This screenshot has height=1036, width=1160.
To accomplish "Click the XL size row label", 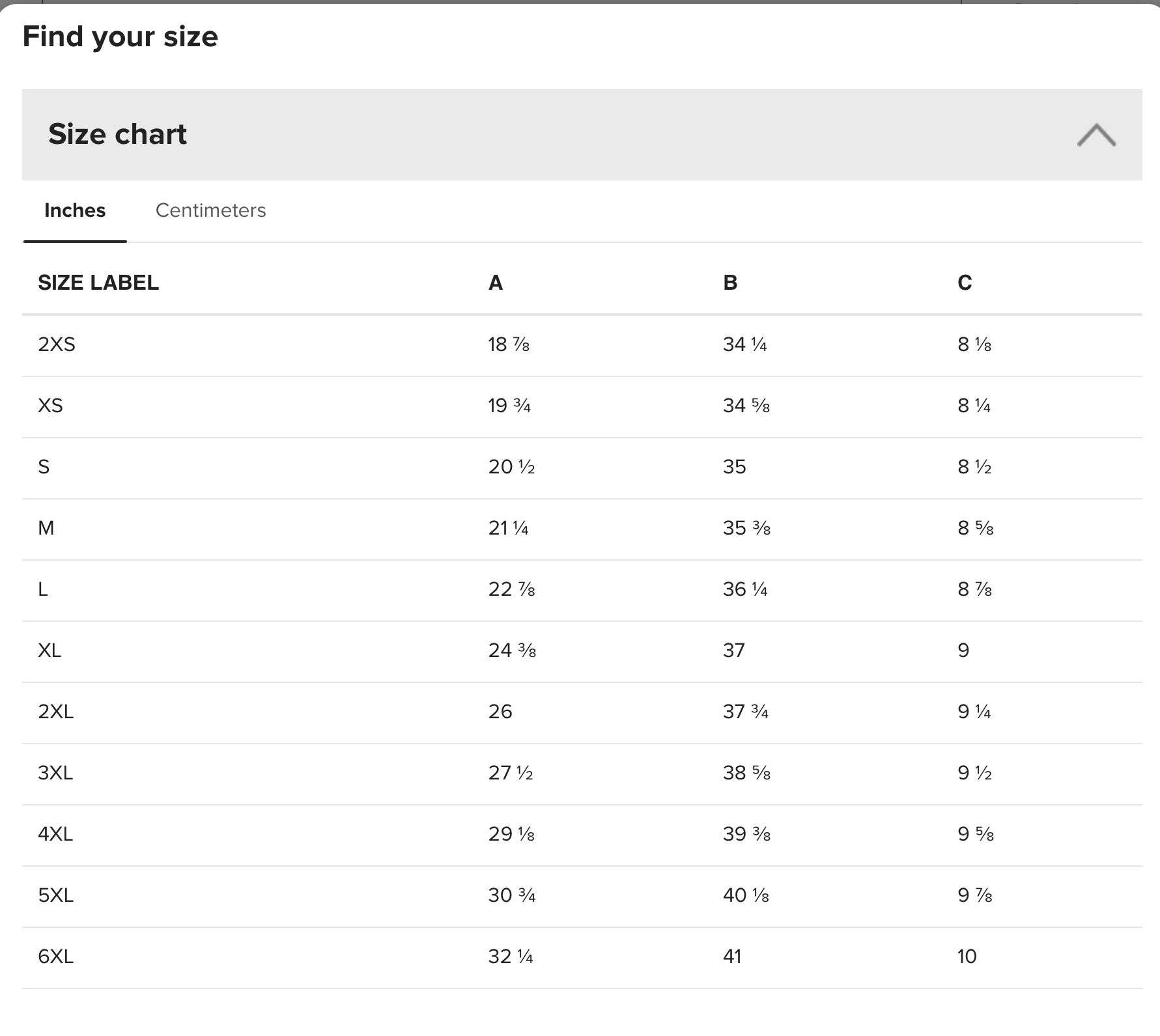I will click(50, 650).
